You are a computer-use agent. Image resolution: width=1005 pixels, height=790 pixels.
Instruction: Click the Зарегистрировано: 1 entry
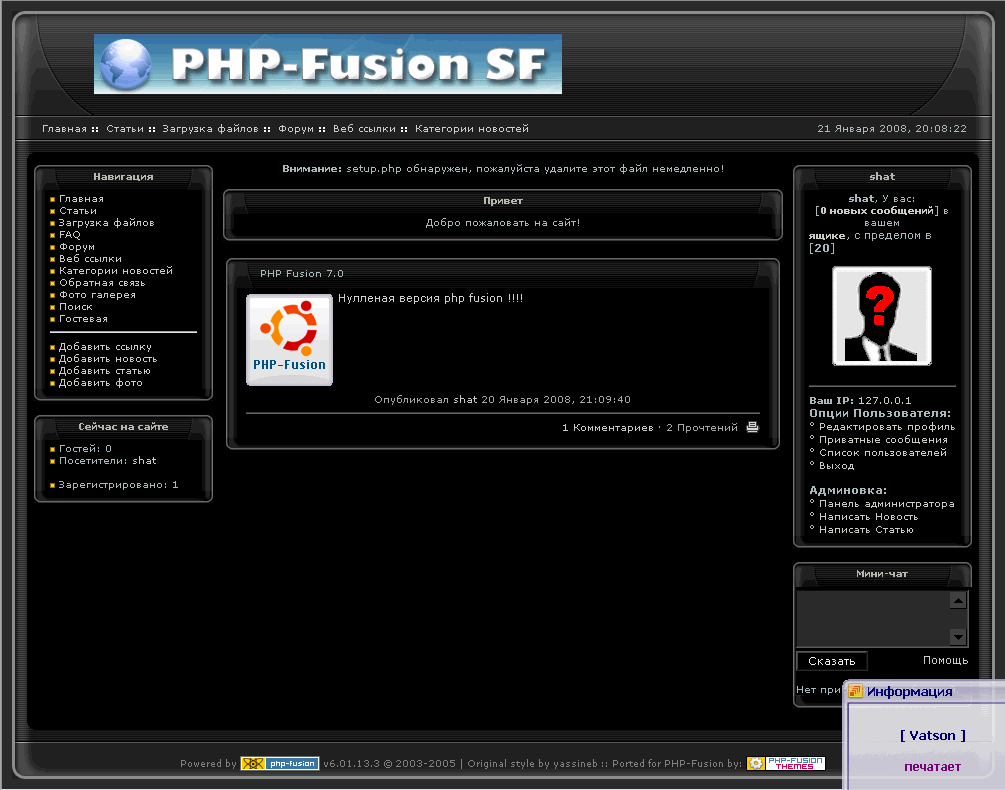119,485
